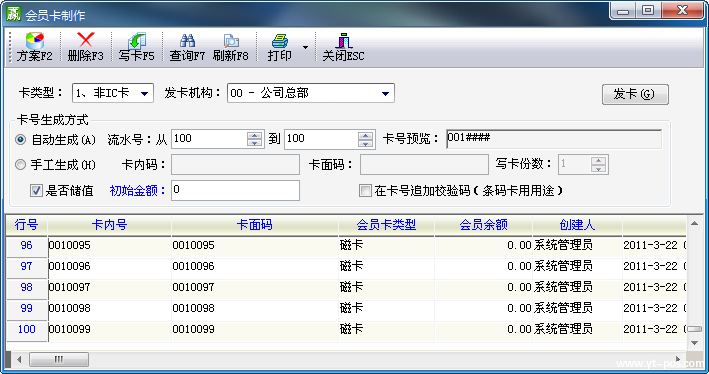Click the 流水号 从 start number field
This screenshot has width=709, height=374.
click(x=209, y=139)
